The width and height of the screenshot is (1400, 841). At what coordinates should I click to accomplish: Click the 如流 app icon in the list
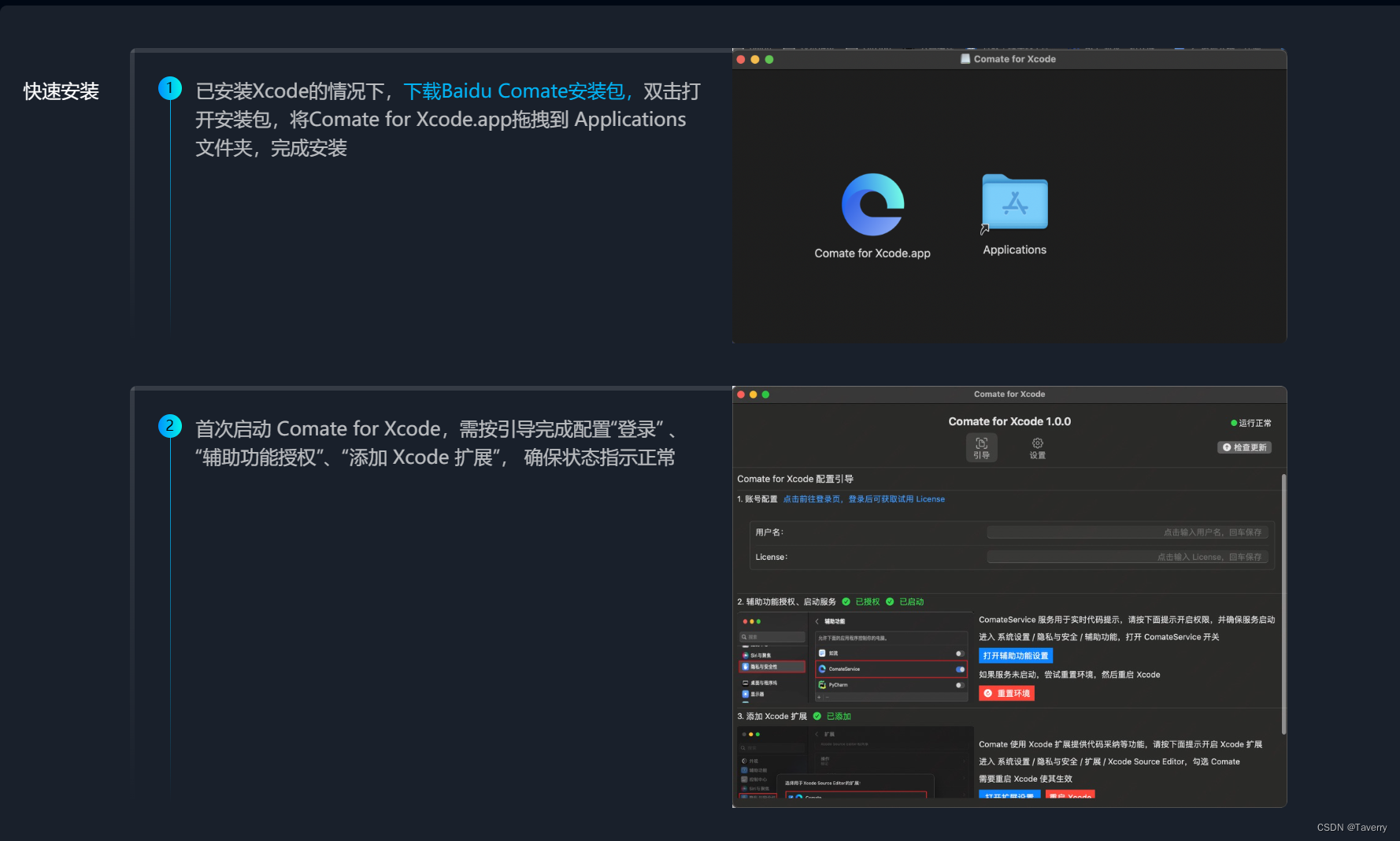[x=822, y=654]
